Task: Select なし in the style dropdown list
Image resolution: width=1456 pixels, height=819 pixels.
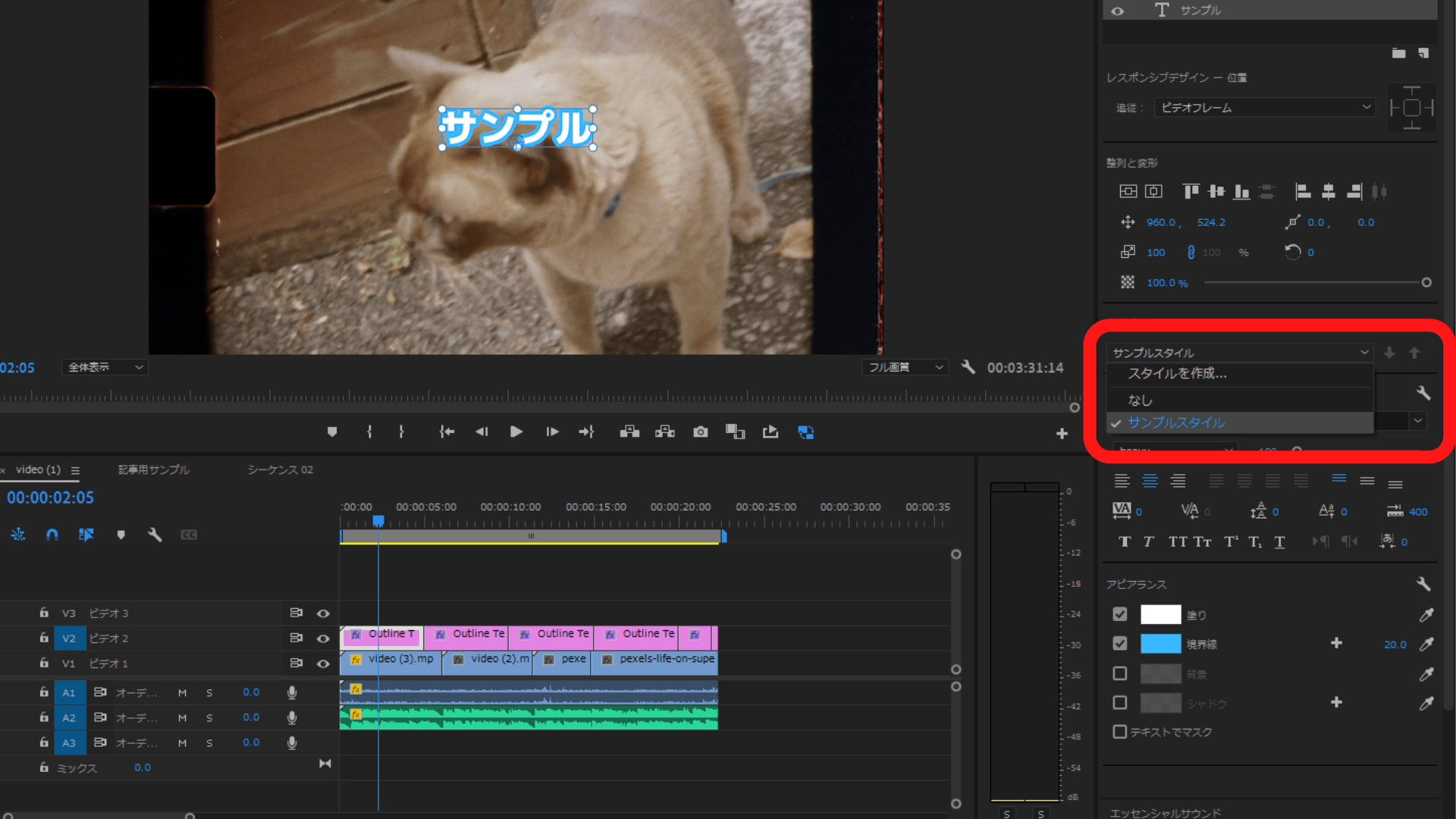Action: 1140,400
